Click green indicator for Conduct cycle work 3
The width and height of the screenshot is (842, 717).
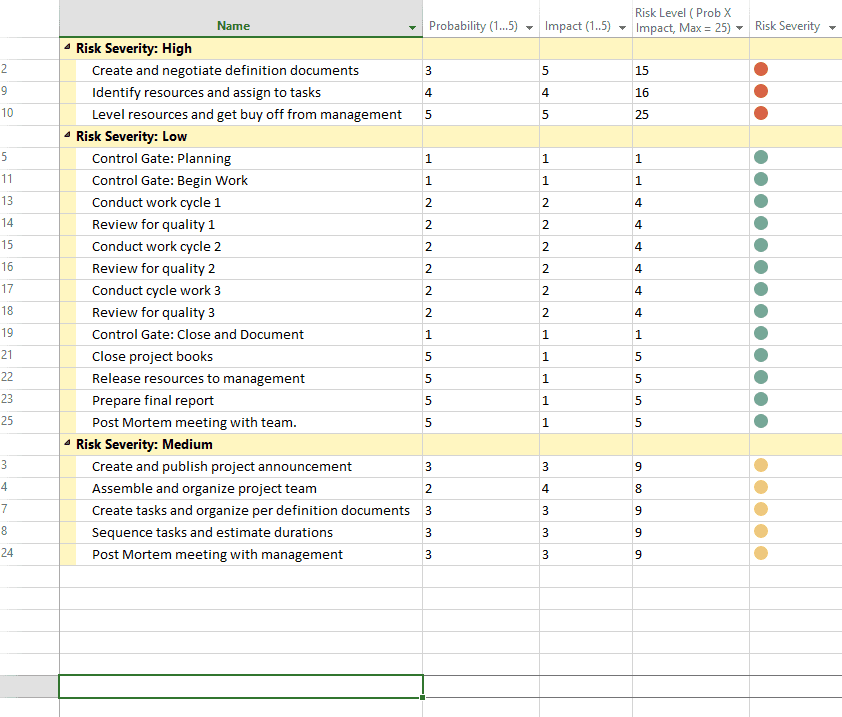[x=761, y=289]
